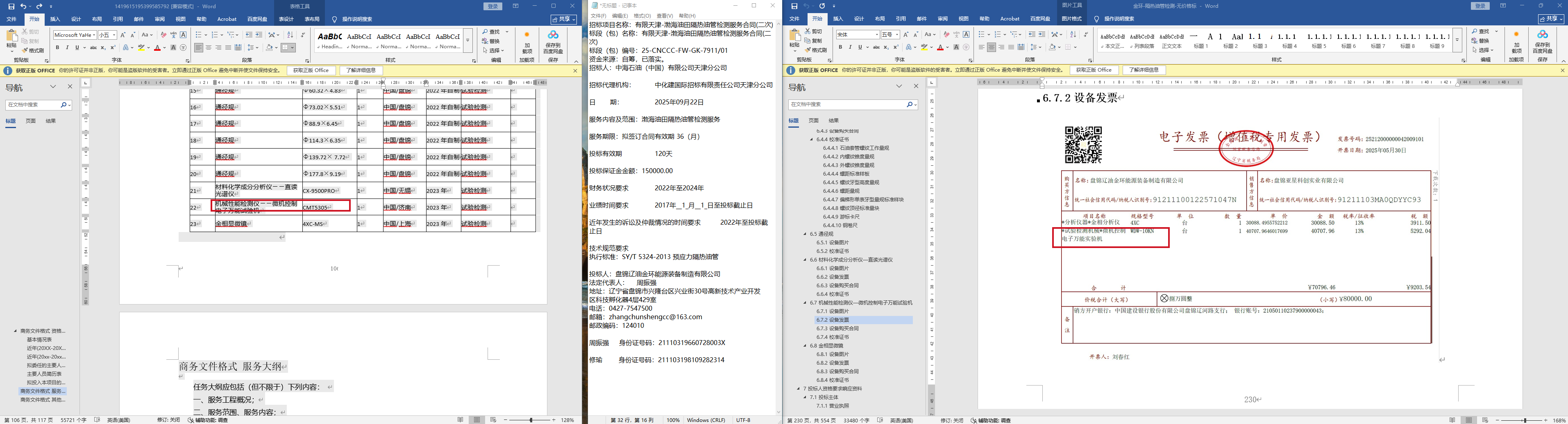The image size is (1568, 424).
Task: Toggle Italic in the compatibility-mode Word window
Action: coord(67,47)
